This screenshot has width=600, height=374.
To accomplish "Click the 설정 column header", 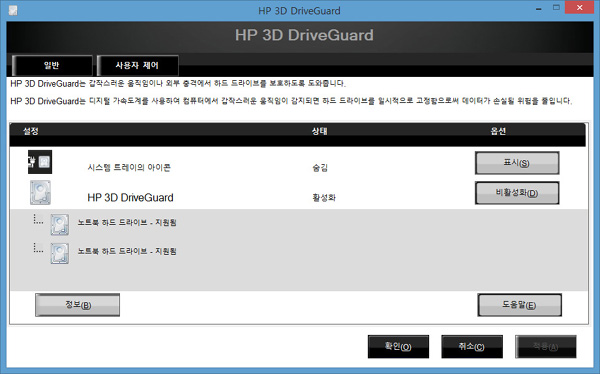I will coord(31,131).
